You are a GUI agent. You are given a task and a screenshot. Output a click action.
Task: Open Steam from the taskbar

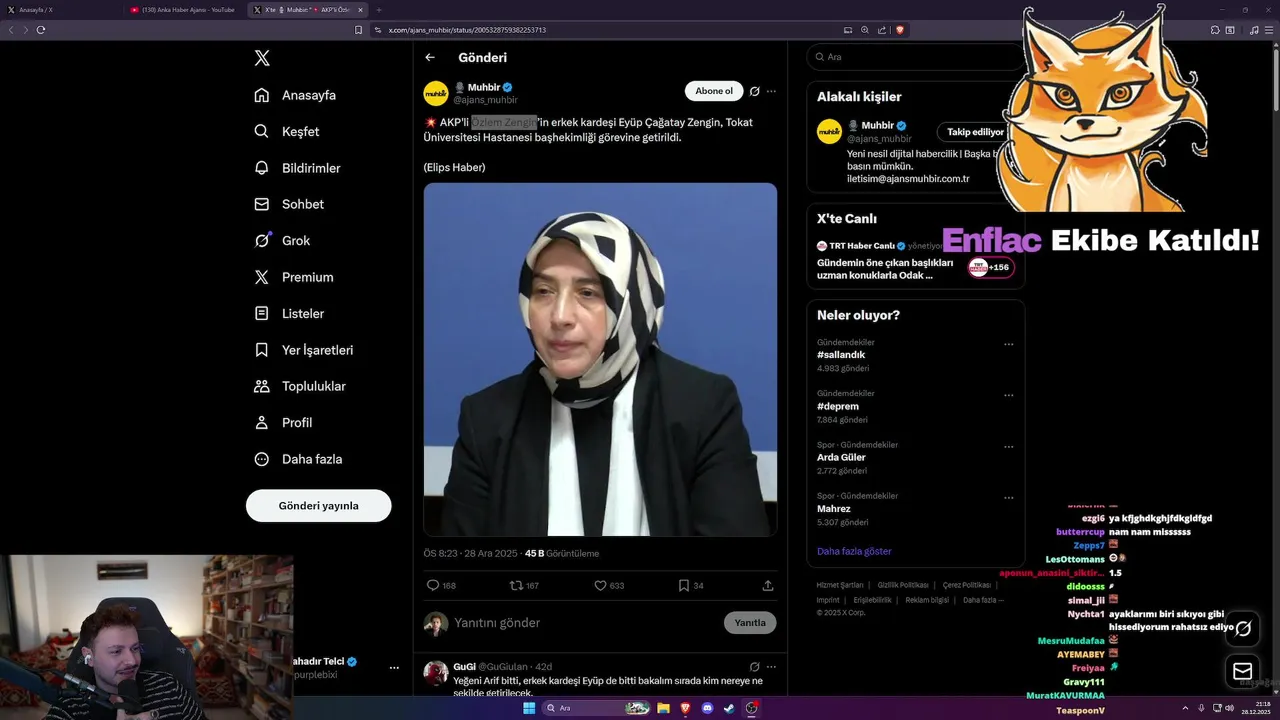(729, 708)
